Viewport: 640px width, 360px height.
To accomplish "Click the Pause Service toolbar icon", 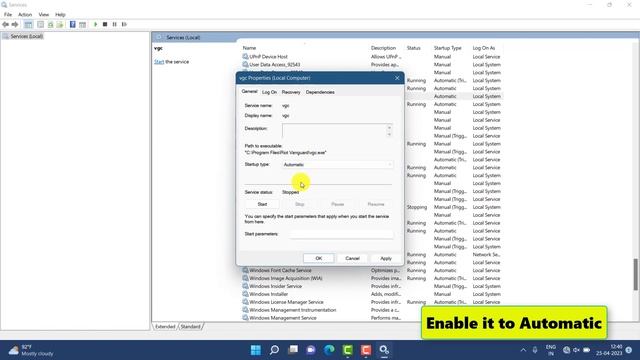I will pos(115,24).
